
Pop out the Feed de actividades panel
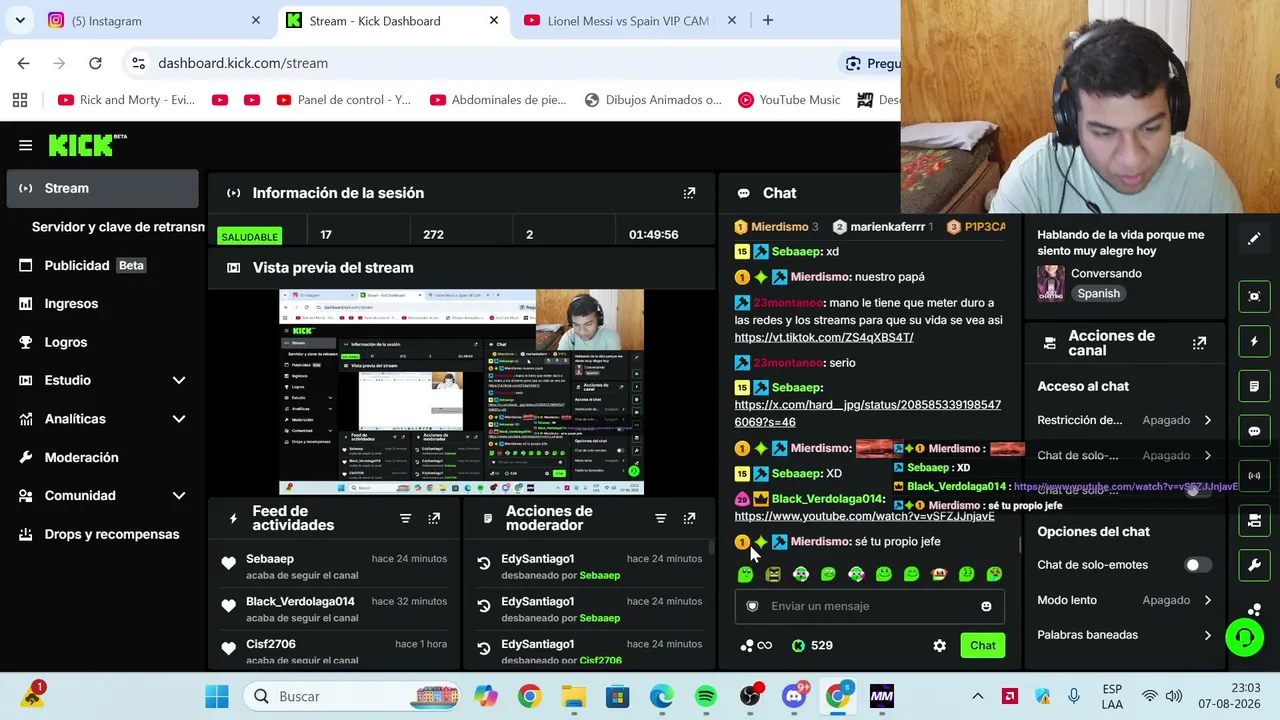click(434, 518)
